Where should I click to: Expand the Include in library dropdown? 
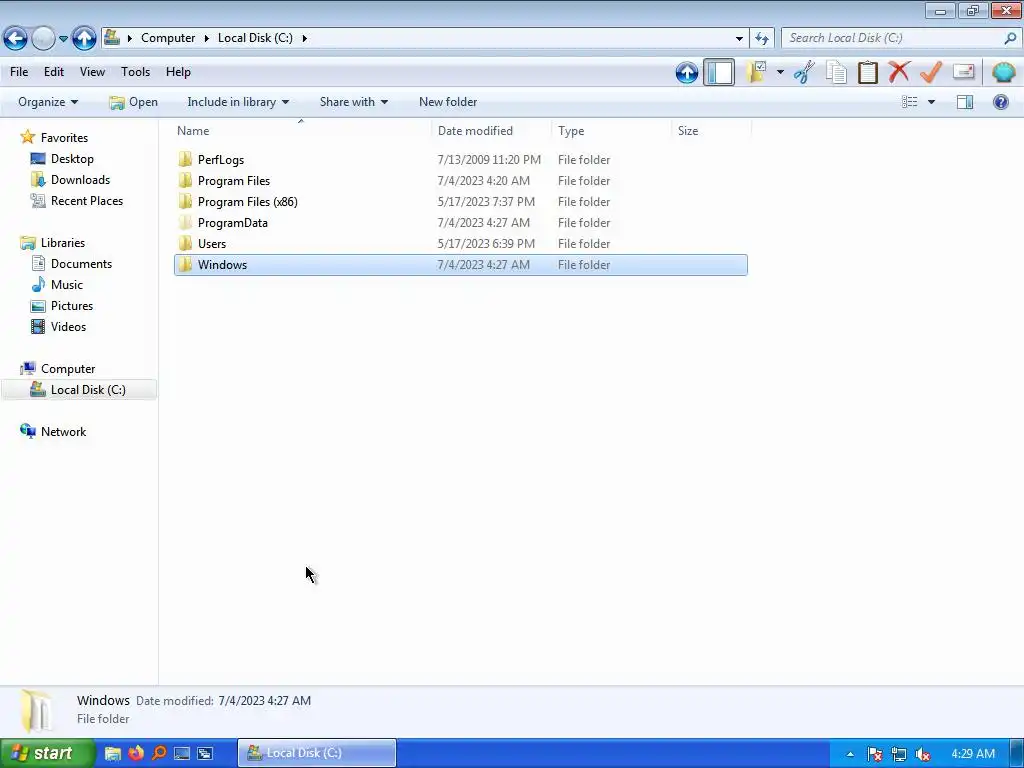tap(238, 102)
